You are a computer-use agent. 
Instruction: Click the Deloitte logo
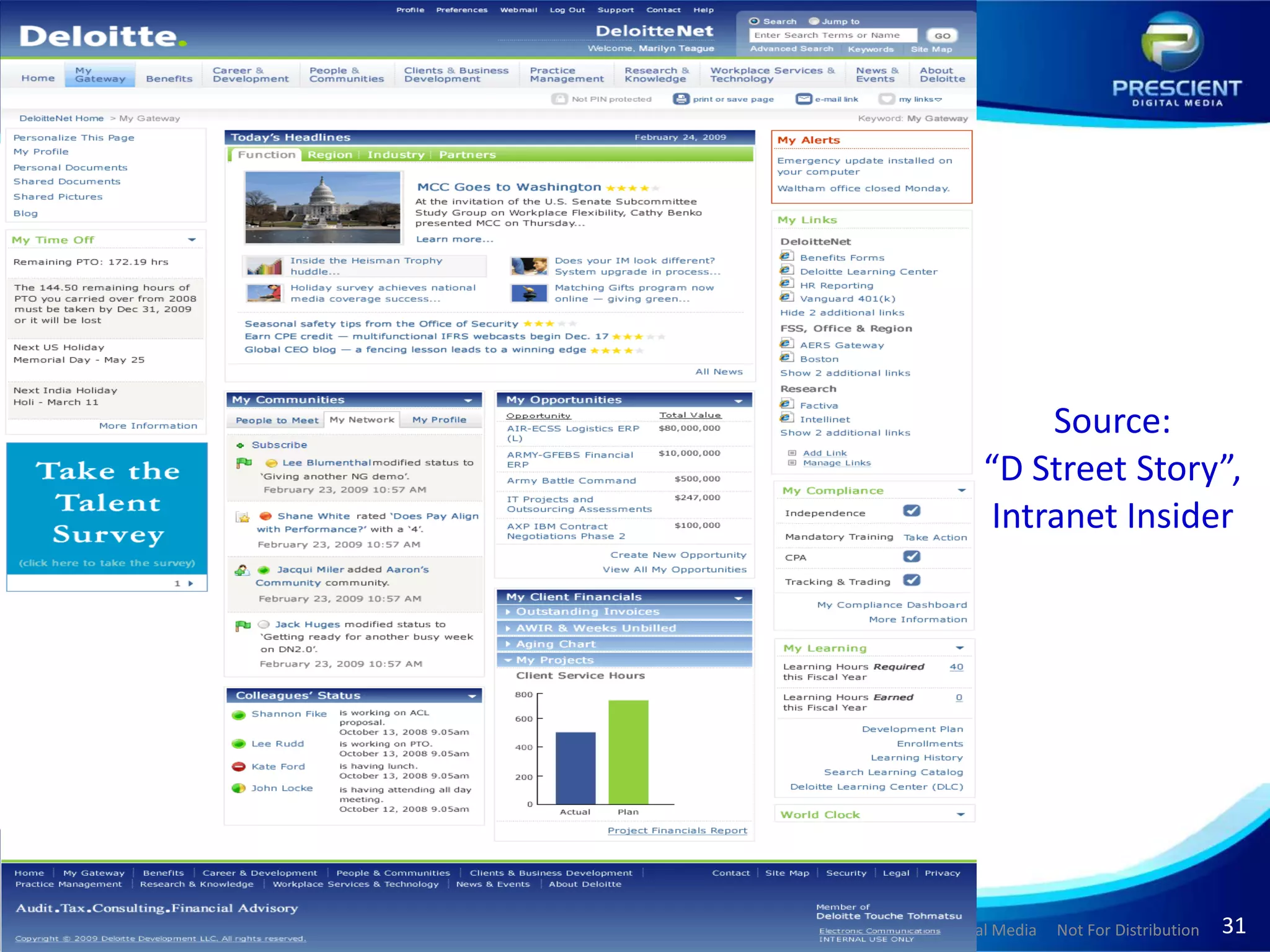click(x=103, y=37)
